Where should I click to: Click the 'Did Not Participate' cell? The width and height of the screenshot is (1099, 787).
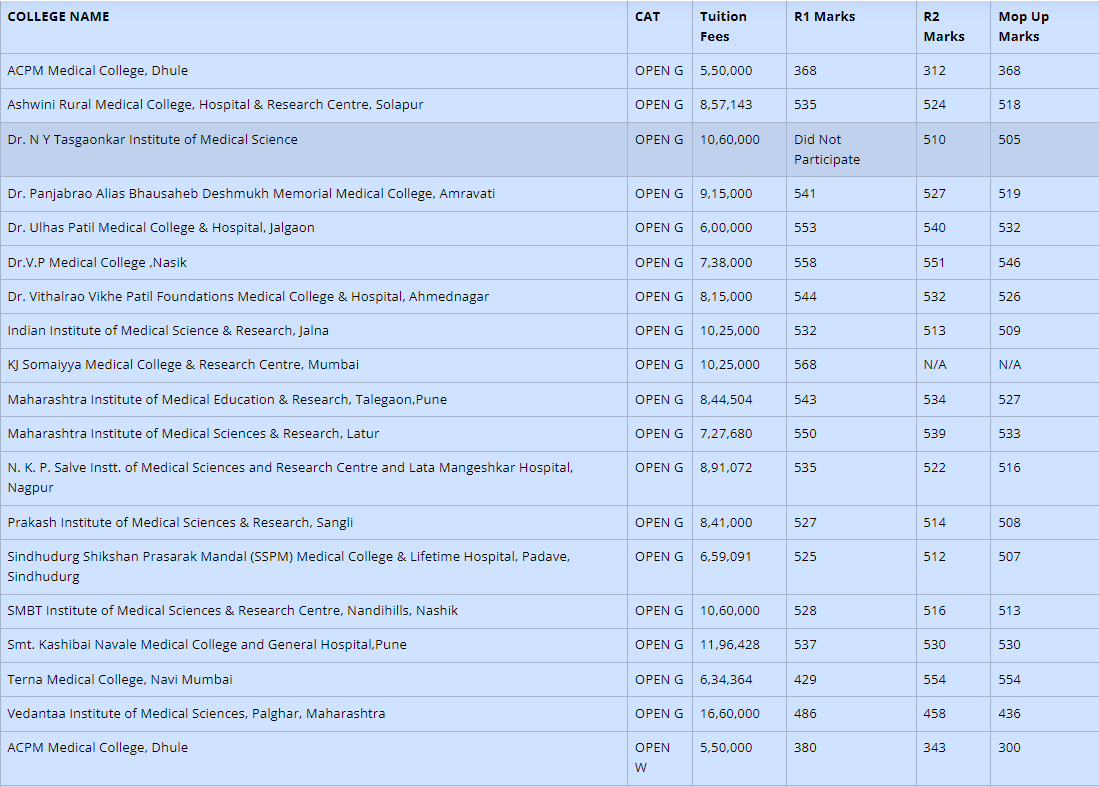point(826,149)
